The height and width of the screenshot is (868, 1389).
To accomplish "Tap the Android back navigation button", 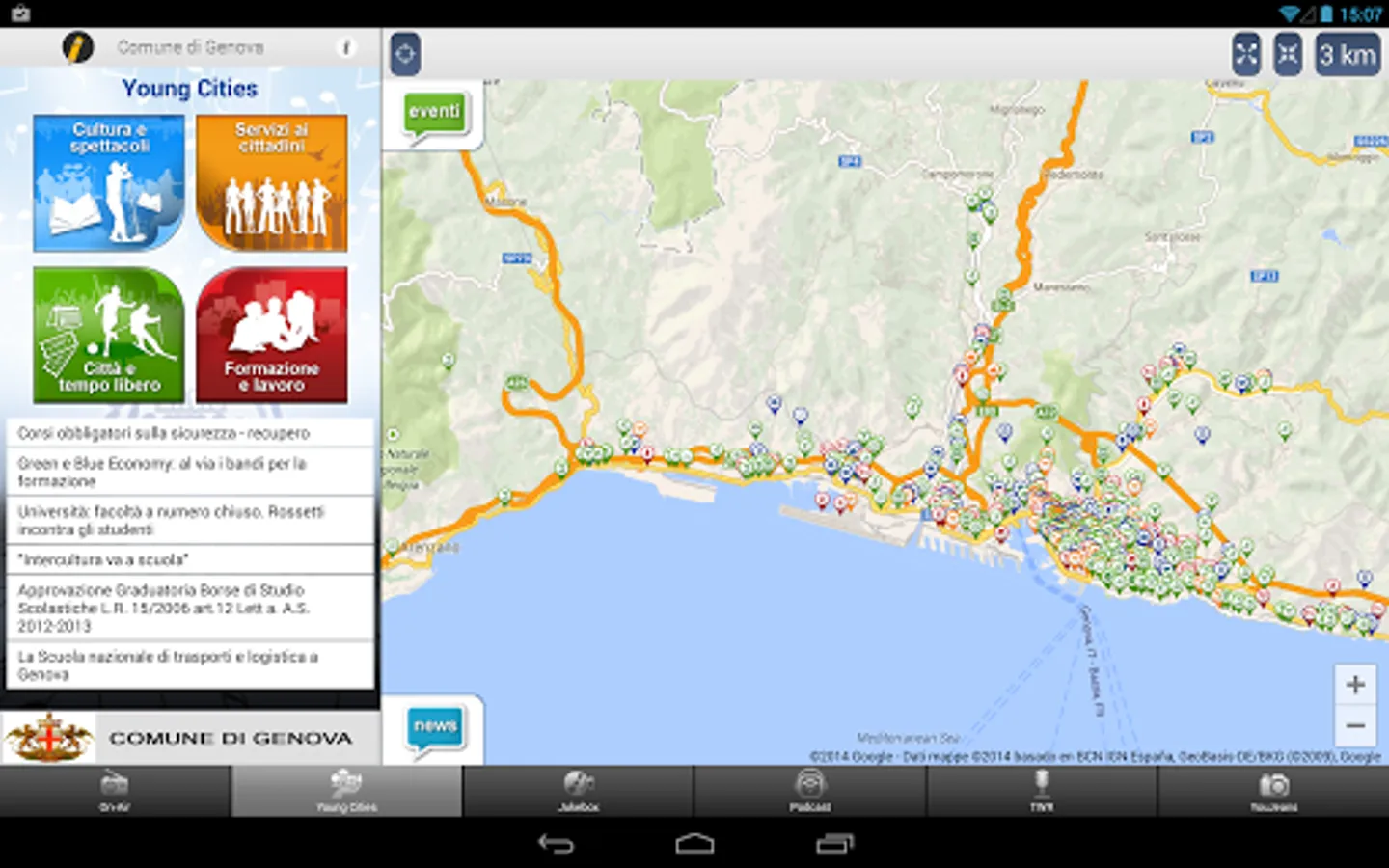I will (x=556, y=844).
